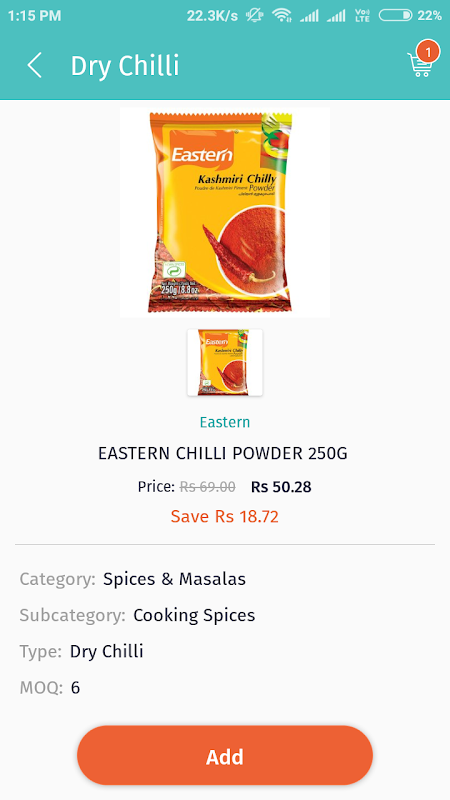Viewport: 450px width, 800px height.
Task: Add the product with orange Add button
Action: [225, 756]
